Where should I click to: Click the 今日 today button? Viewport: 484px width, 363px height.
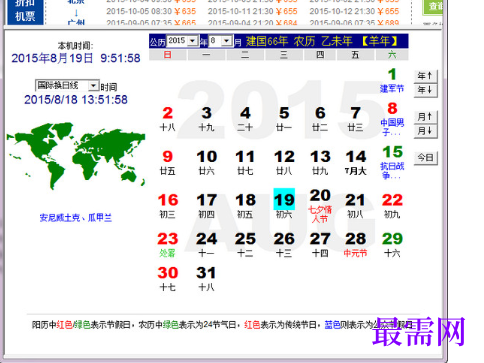(426, 157)
